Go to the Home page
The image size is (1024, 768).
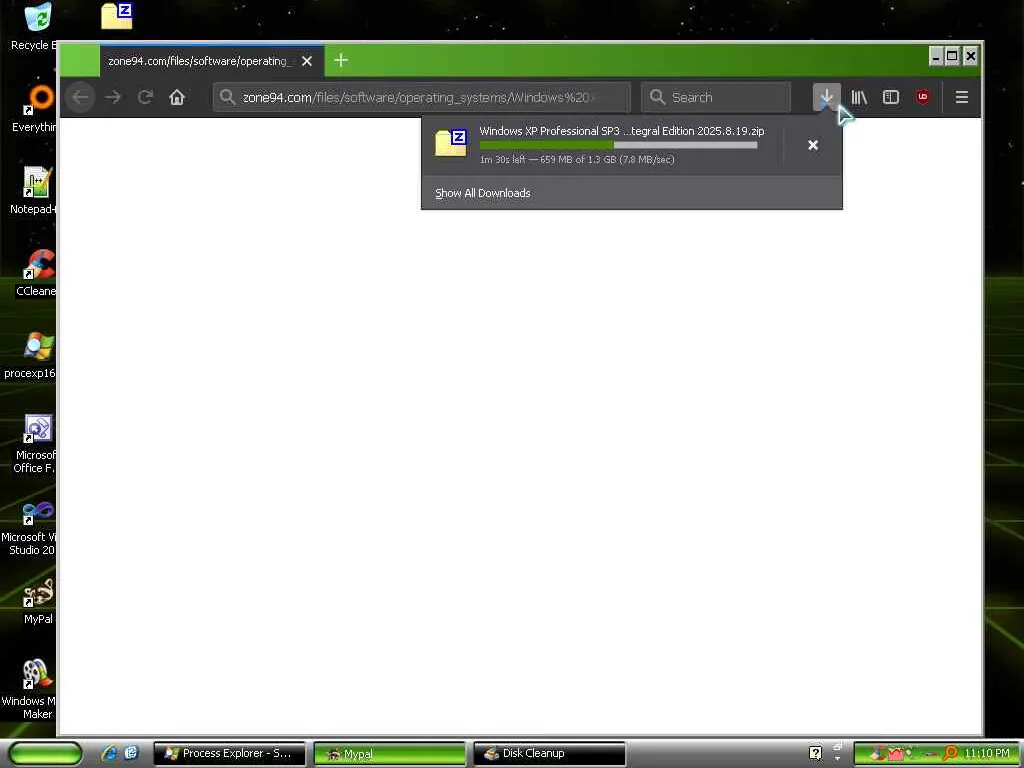coord(177,97)
